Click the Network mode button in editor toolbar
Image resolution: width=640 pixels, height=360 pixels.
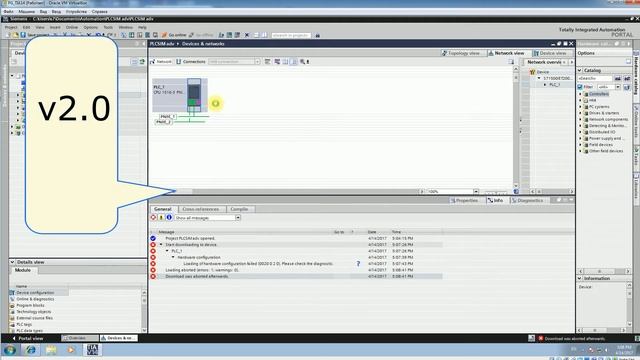click(161, 62)
